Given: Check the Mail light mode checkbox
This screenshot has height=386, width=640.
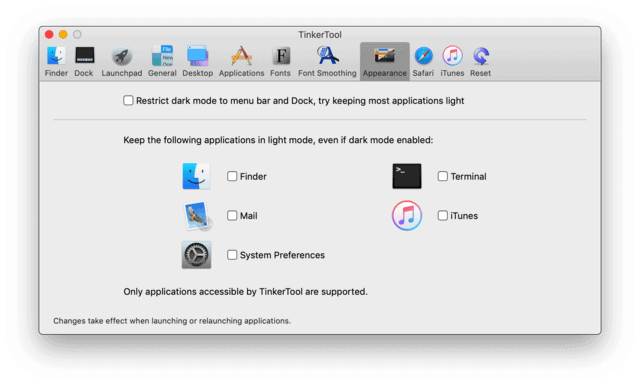Looking at the screenshot, I should click(232, 215).
